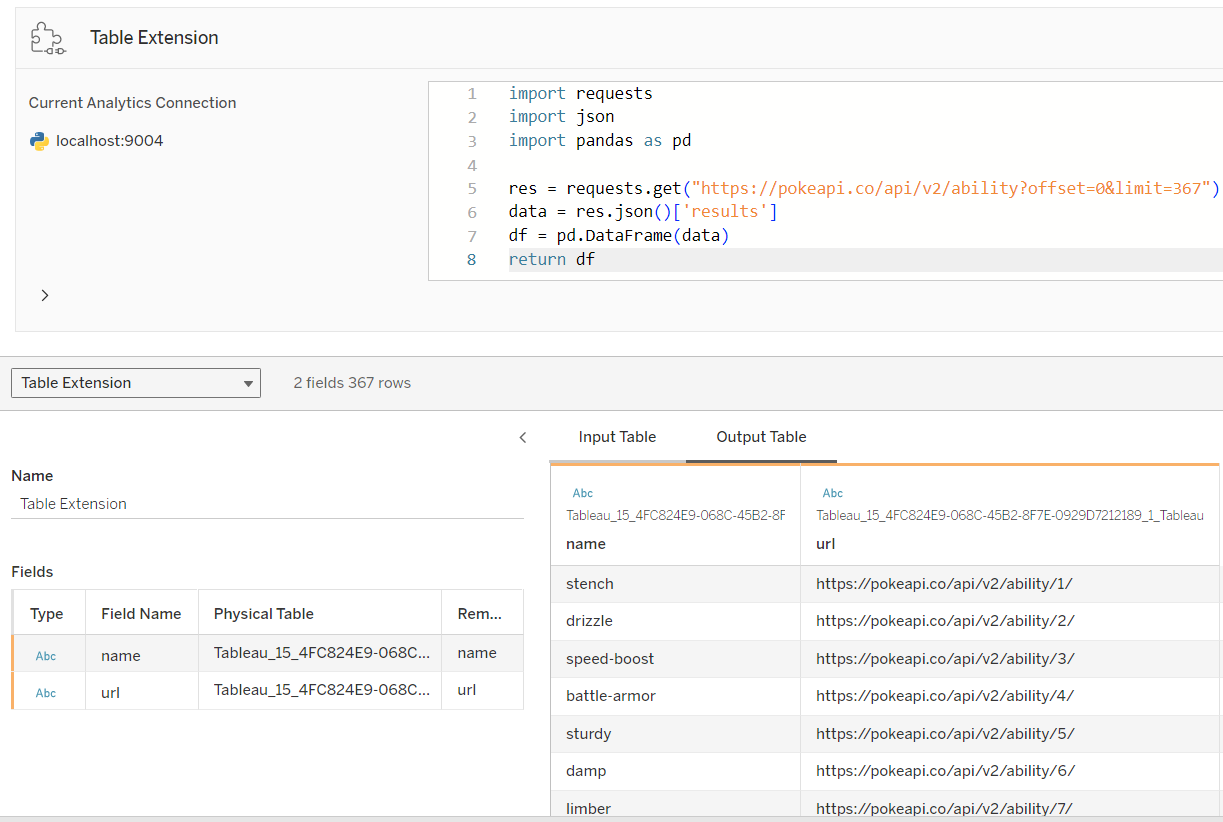Click the Physical Table column header
Image resolution: width=1223 pixels, height=822 pixels.
(264, 614)
